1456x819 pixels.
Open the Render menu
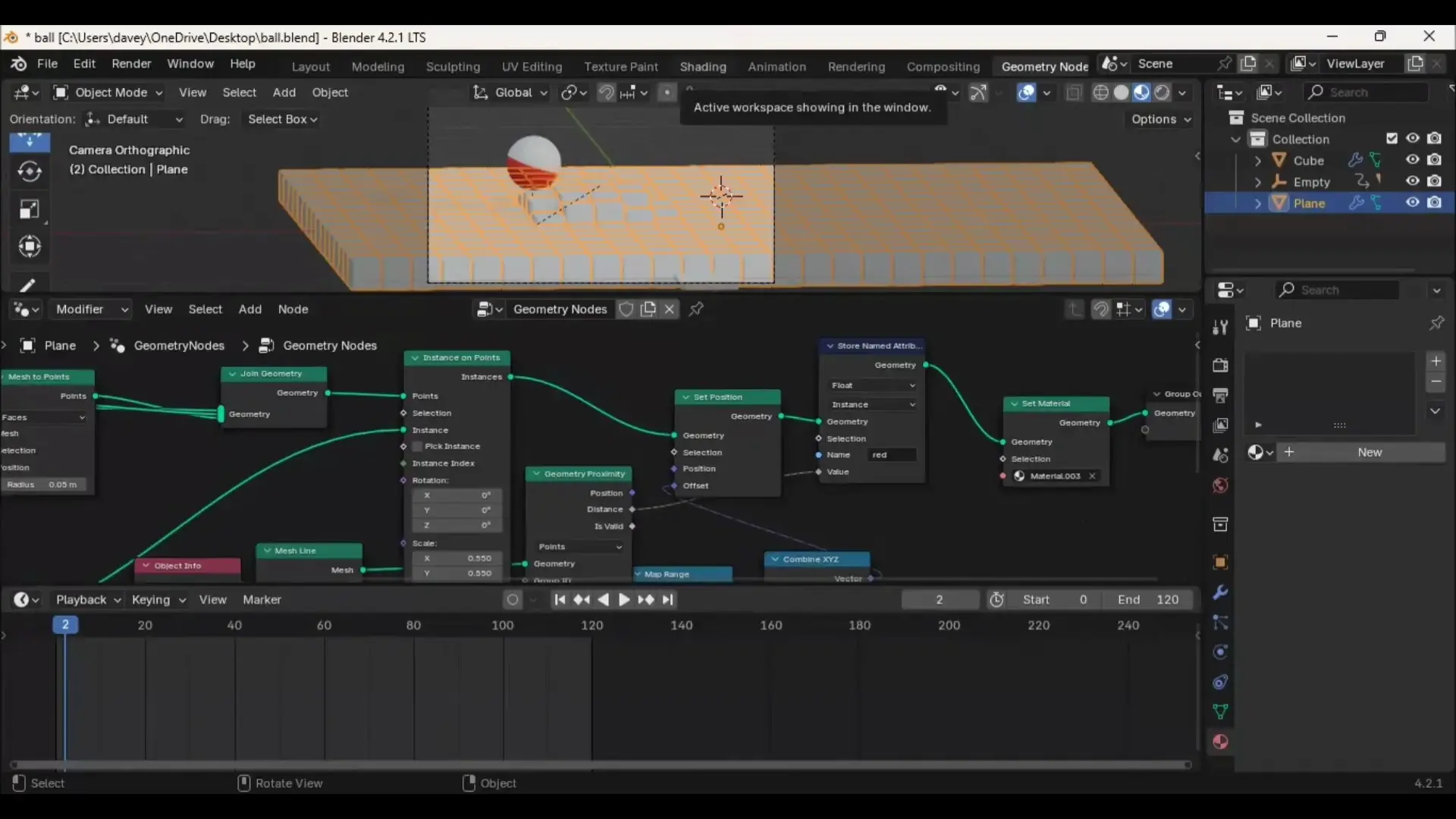click(x=130, y=64)
